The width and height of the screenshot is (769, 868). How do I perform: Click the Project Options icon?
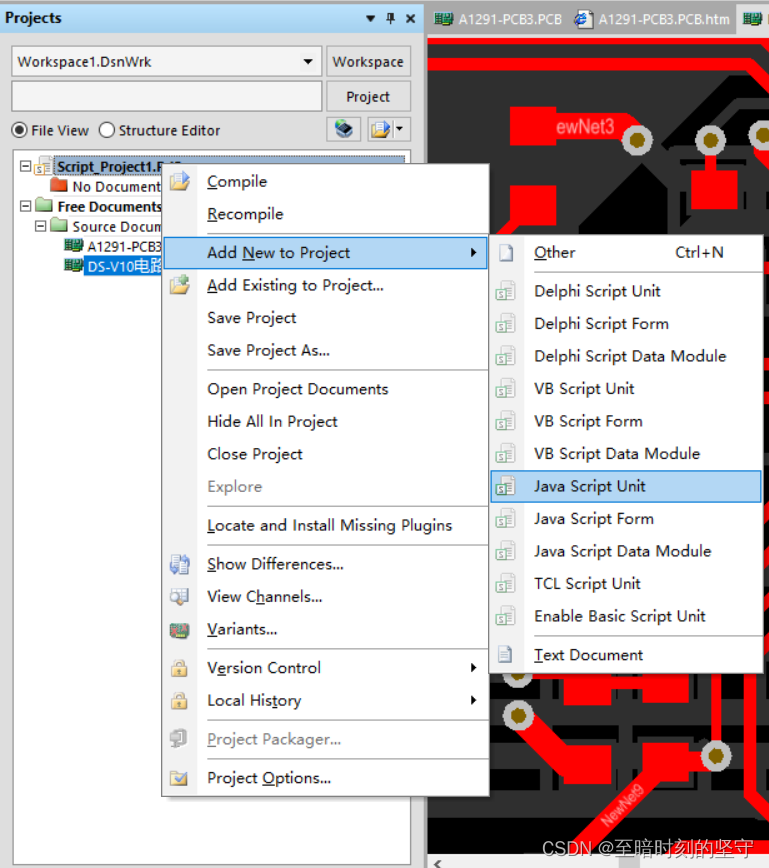click(x=179, y=778)
